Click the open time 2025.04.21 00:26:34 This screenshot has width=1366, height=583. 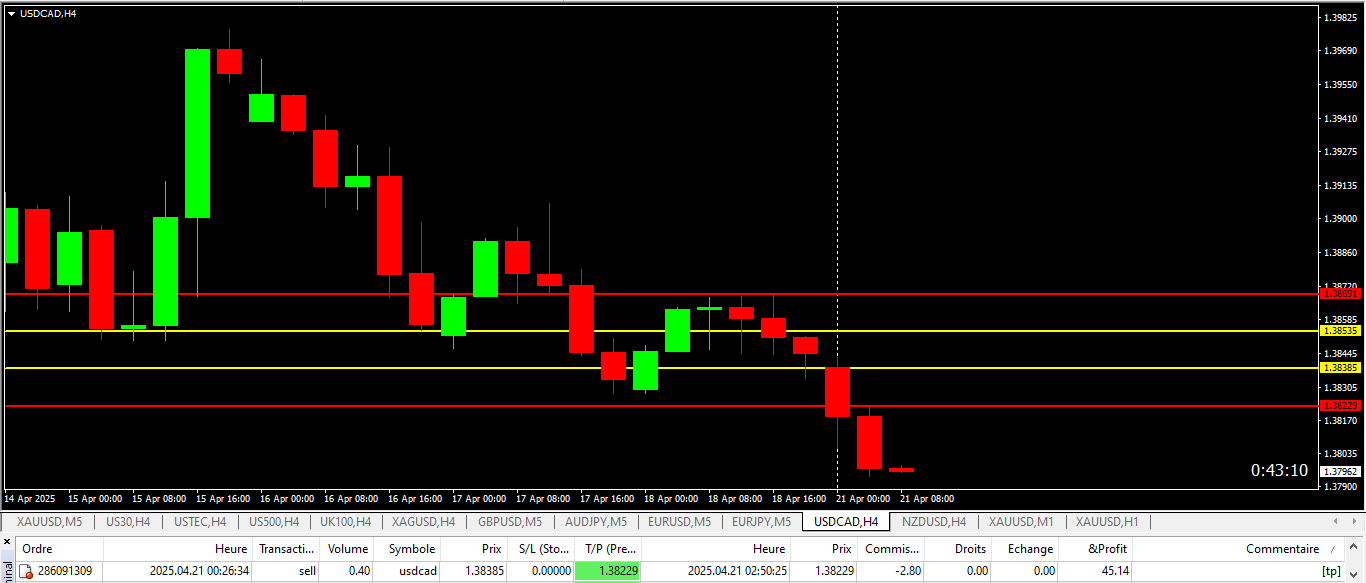coord(199,571)
